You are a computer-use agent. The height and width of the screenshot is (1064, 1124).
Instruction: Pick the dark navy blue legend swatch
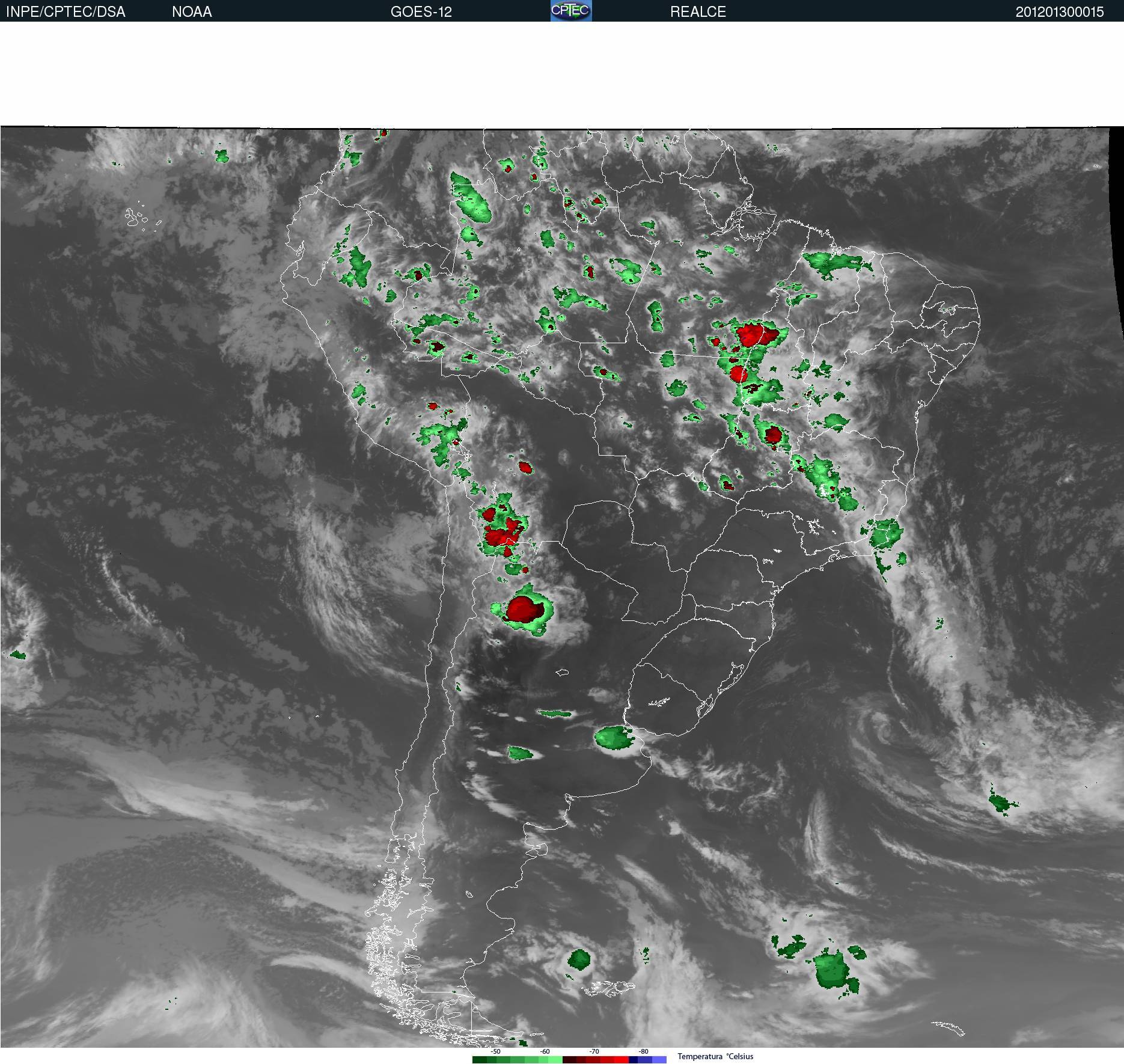coord(633,1060)
